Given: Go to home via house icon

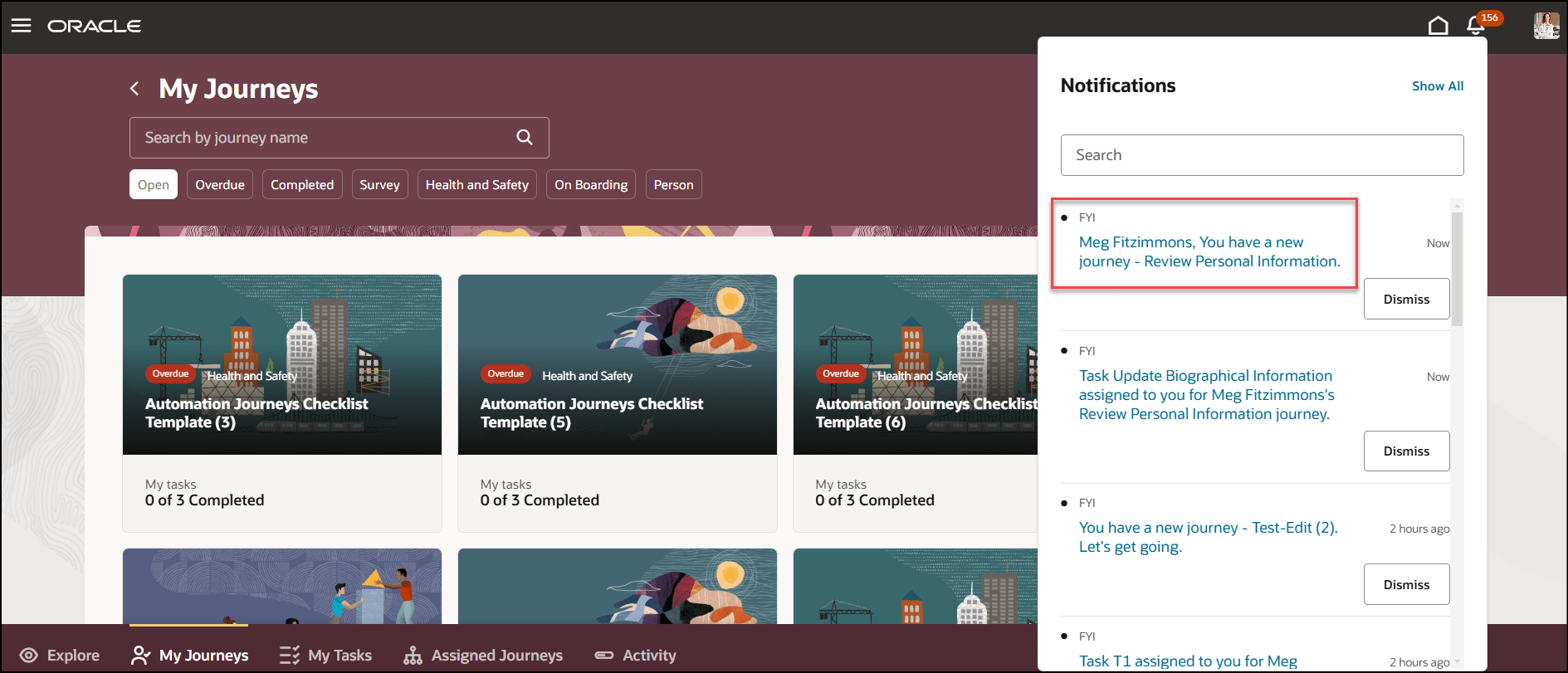Looking at the screenshot, I should (x=1438, y=26).
